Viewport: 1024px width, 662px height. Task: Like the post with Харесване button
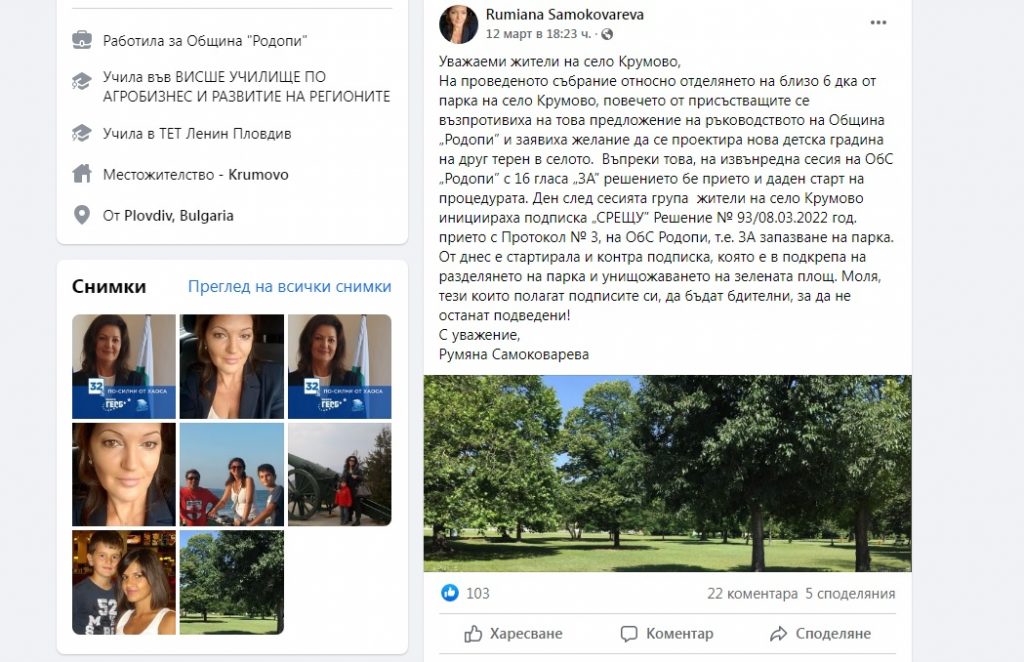click(x=513, y=633)
